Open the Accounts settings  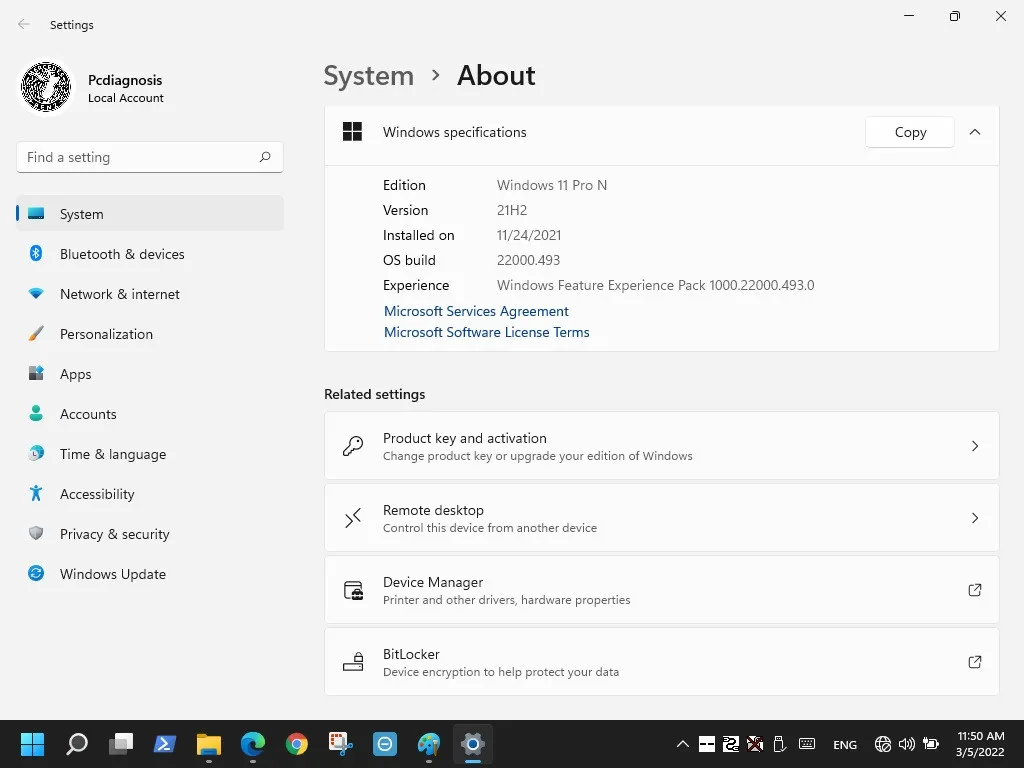[88, 414]
